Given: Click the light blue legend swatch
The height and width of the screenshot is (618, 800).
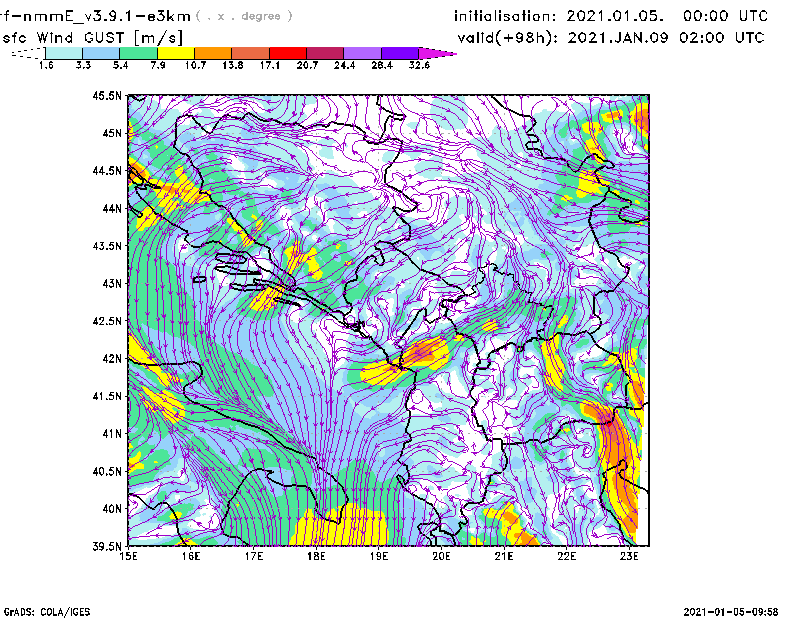Looking at the screenshot, I should (101, 53).
